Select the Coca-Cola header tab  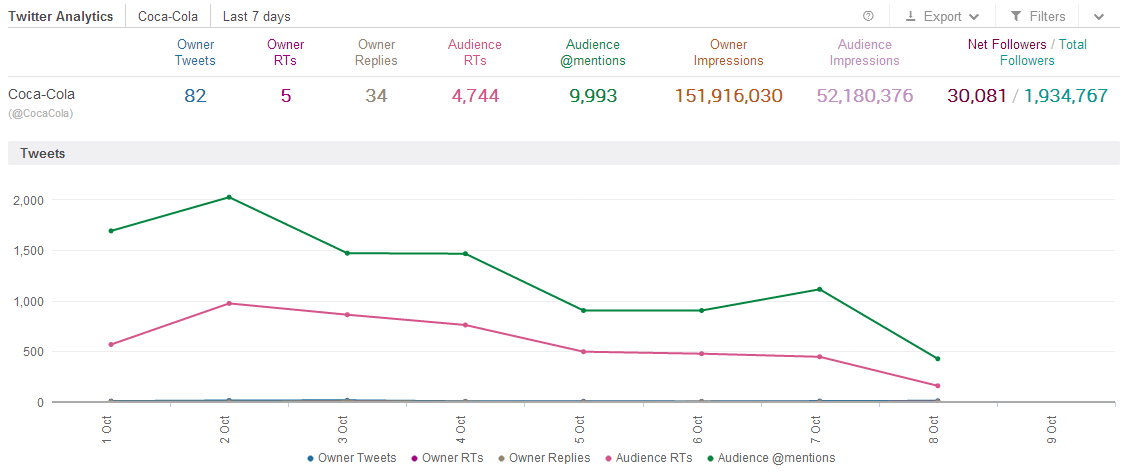pos(168,16)
